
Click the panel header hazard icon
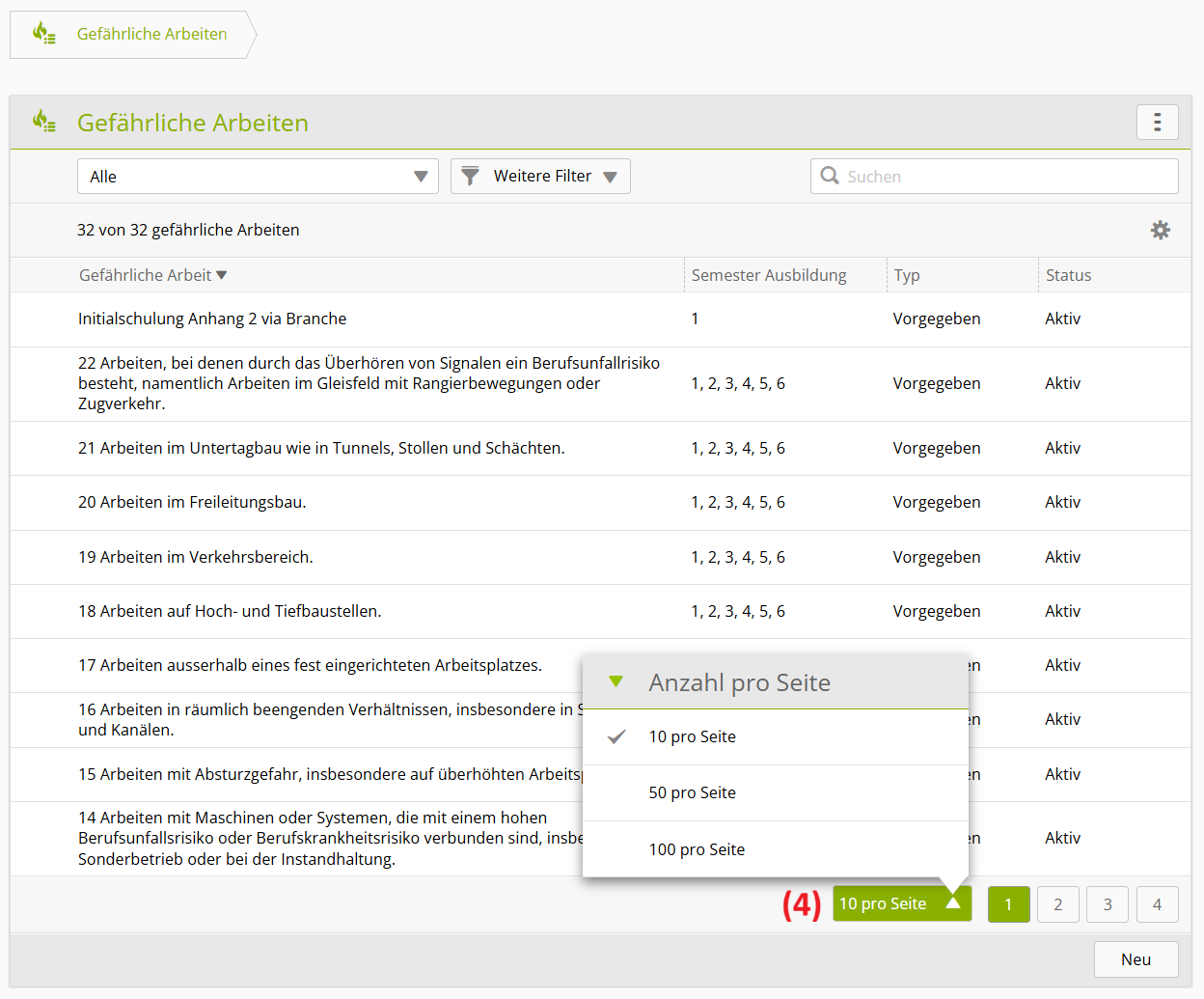[x=43, y=122]
